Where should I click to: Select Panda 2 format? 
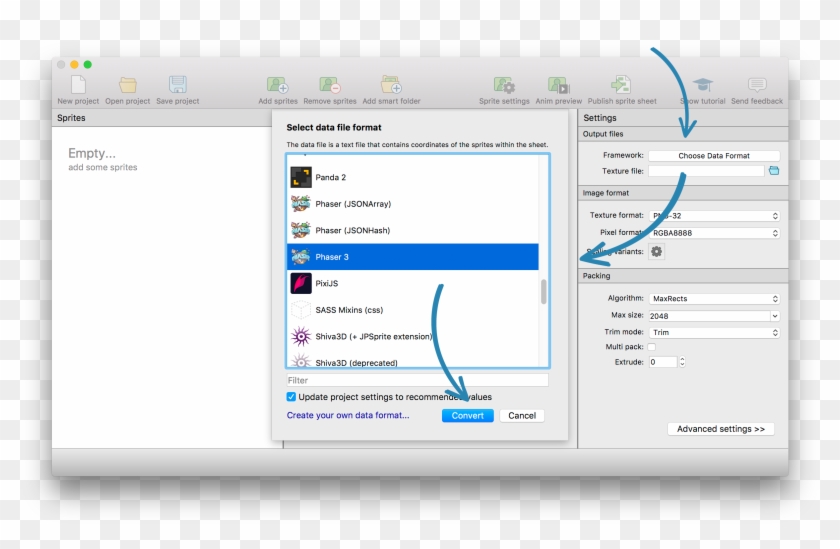pyautogui.click(x=413, y=177)
